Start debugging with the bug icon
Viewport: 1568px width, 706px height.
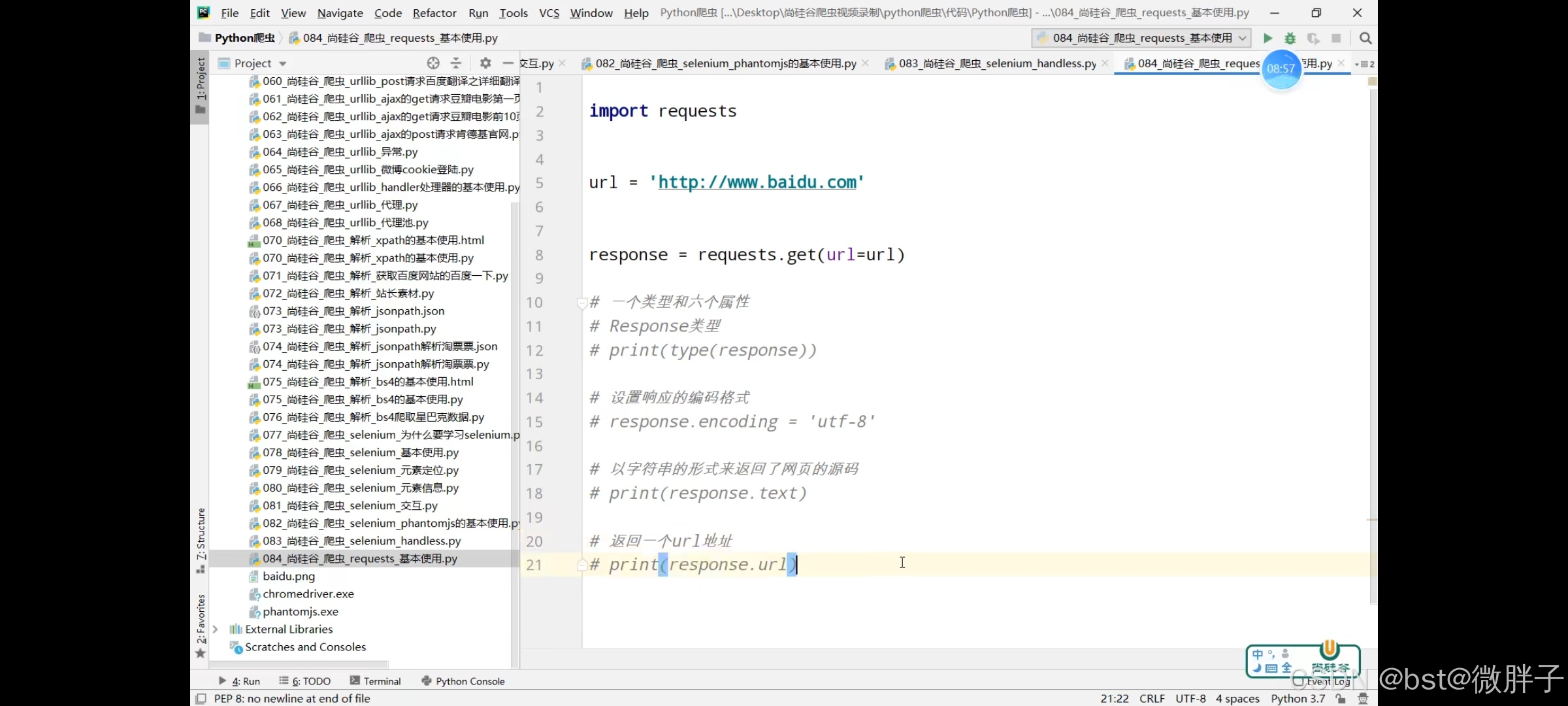point(1290,38)
